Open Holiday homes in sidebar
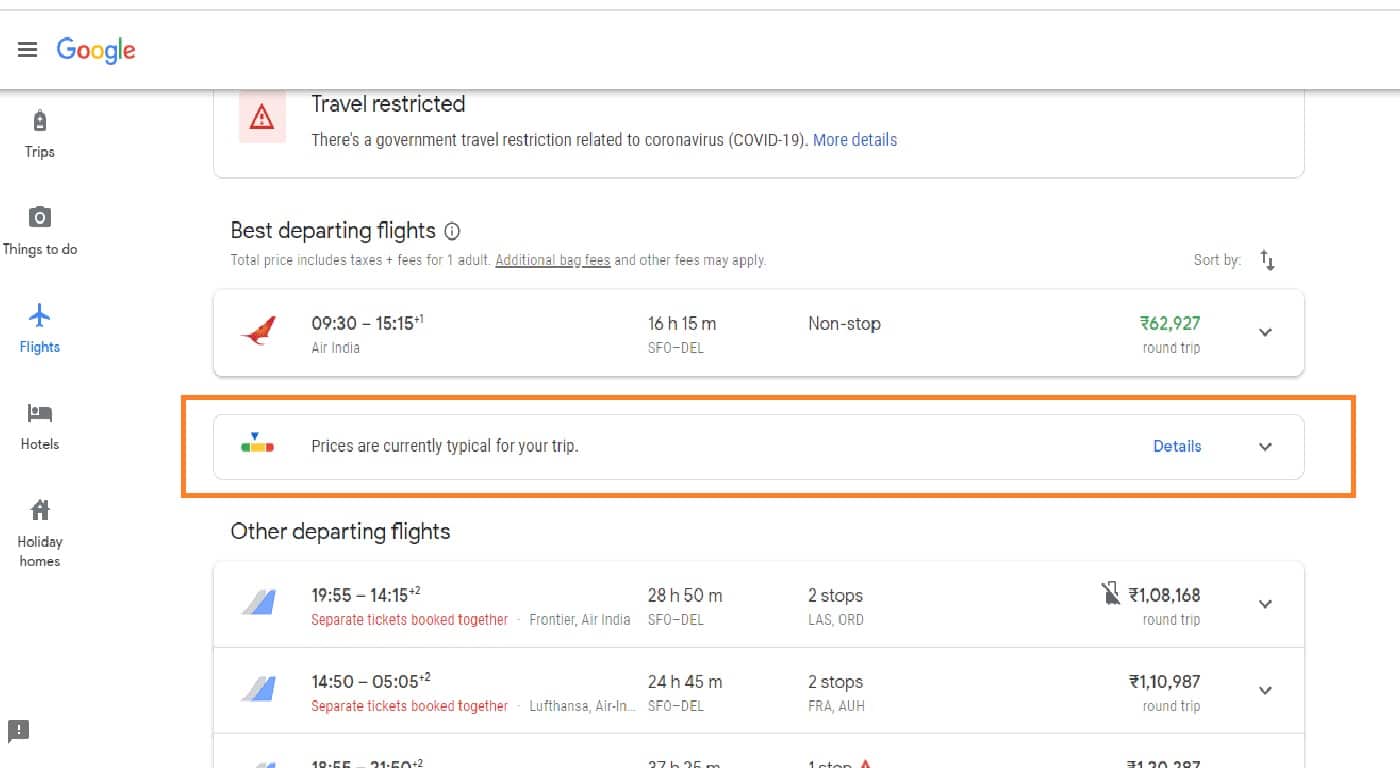Image resolution: width=1400 pixels, height=768 pixels. pyautogui.click(x=40, y=534)
